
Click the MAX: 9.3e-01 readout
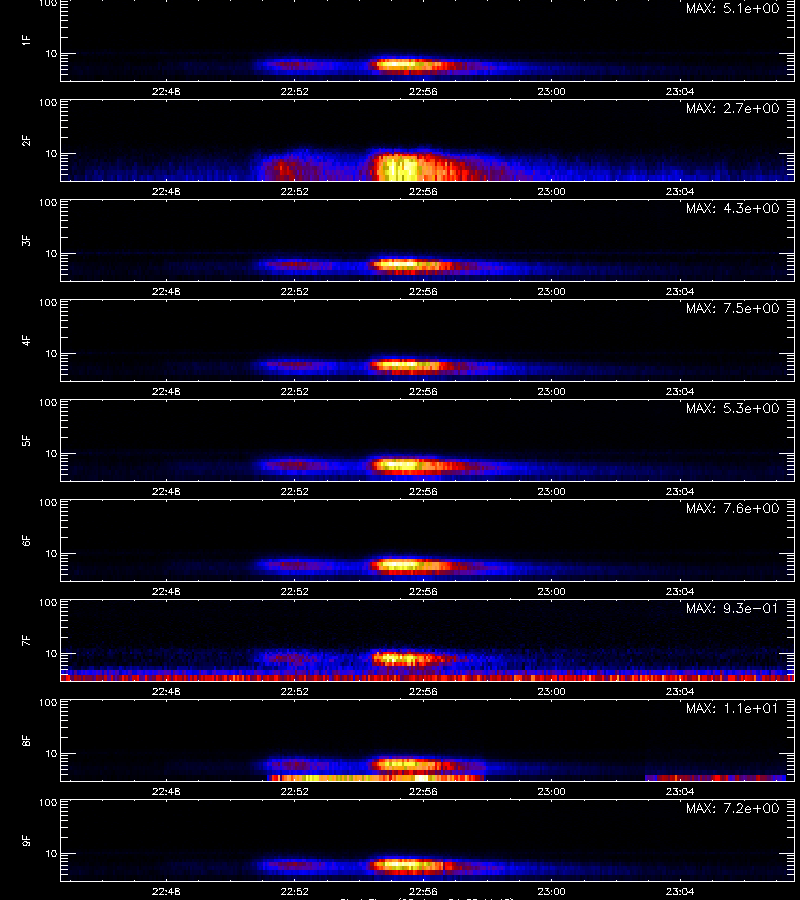coord(732,608)
